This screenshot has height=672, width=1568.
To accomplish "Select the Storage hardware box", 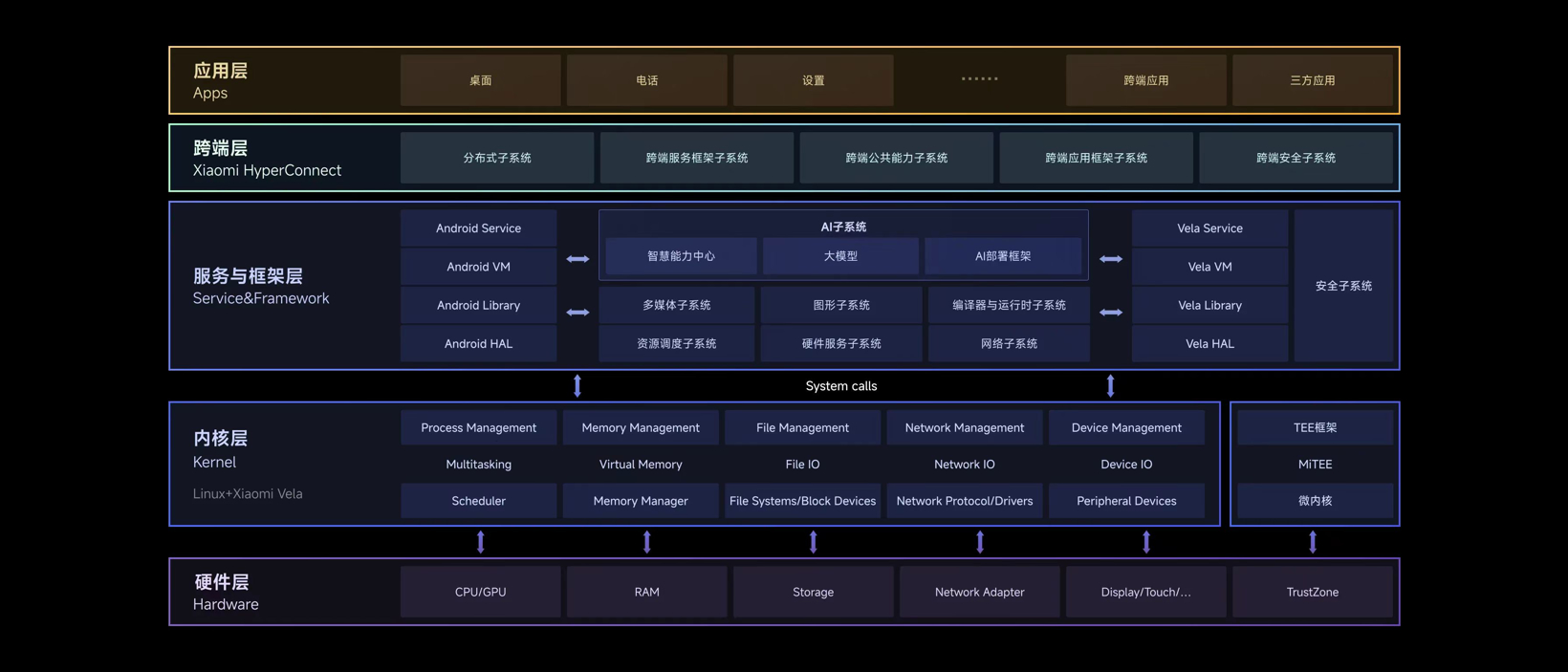I will click(813, 592).
